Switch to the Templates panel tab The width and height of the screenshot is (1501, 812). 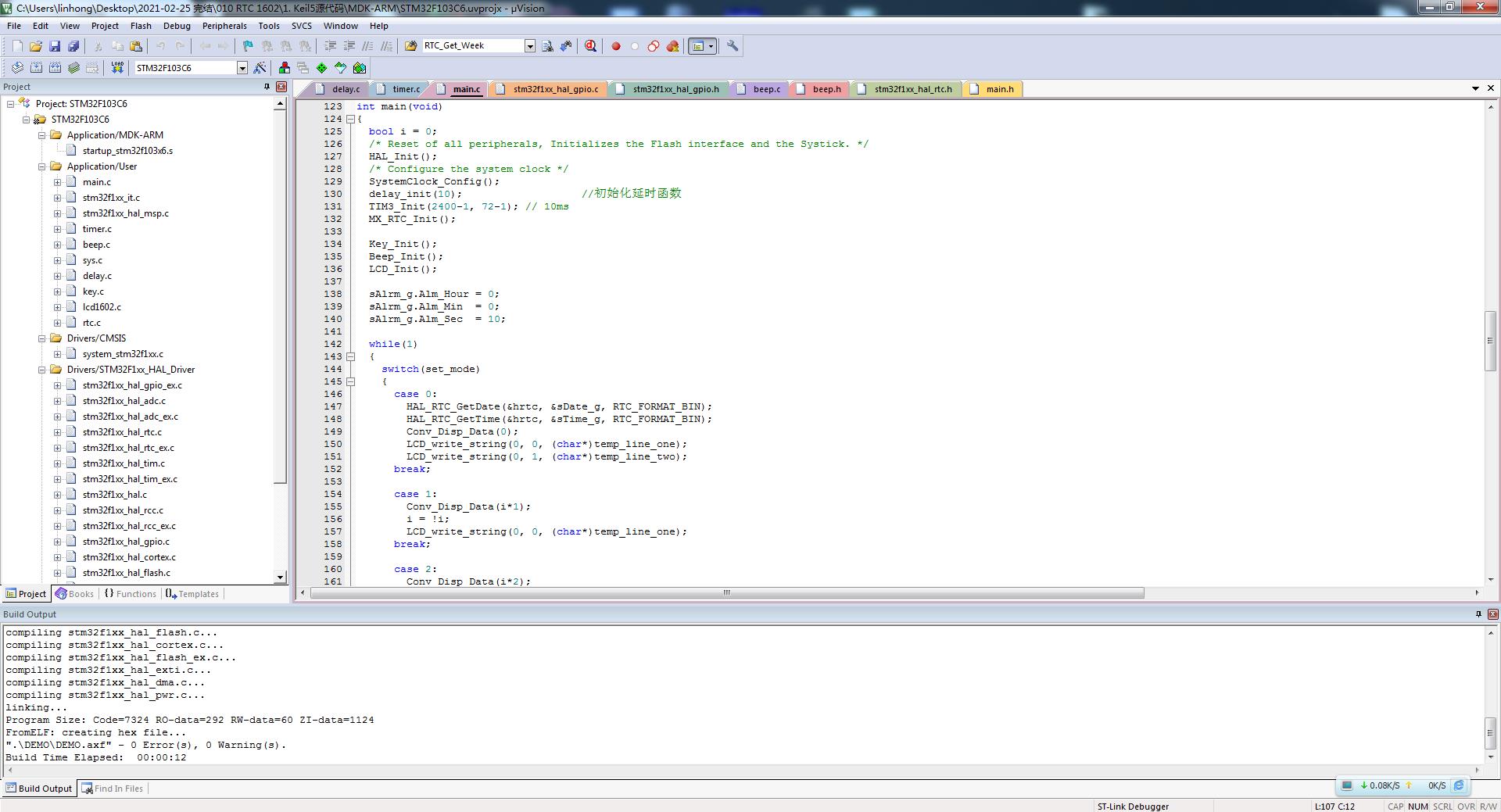192,594
